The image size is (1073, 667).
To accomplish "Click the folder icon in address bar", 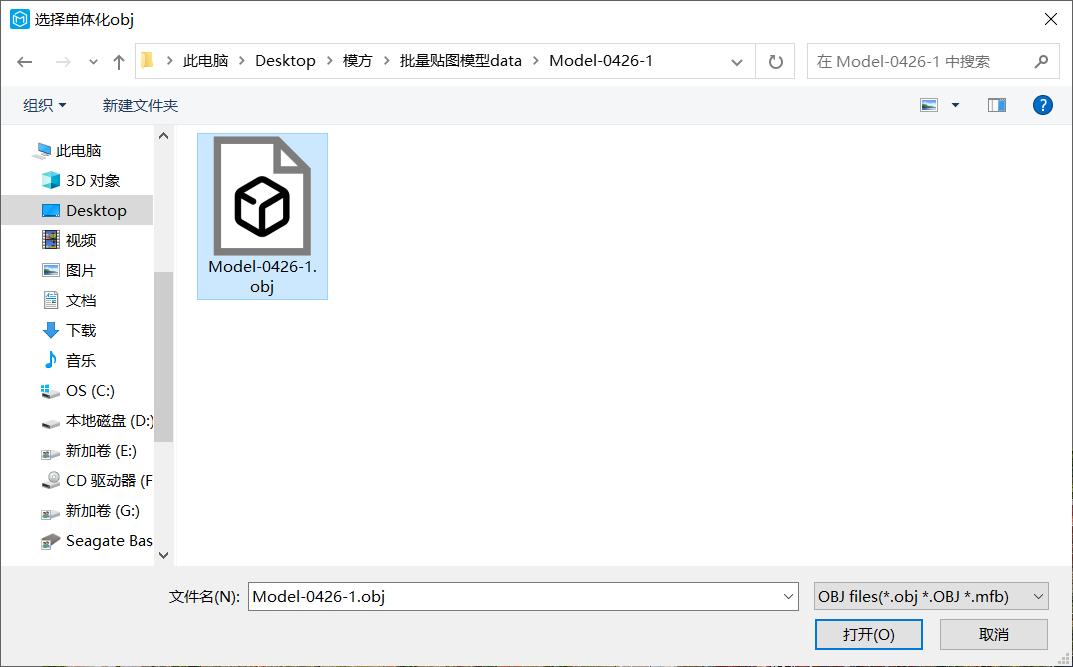I will tap(147, 61).
